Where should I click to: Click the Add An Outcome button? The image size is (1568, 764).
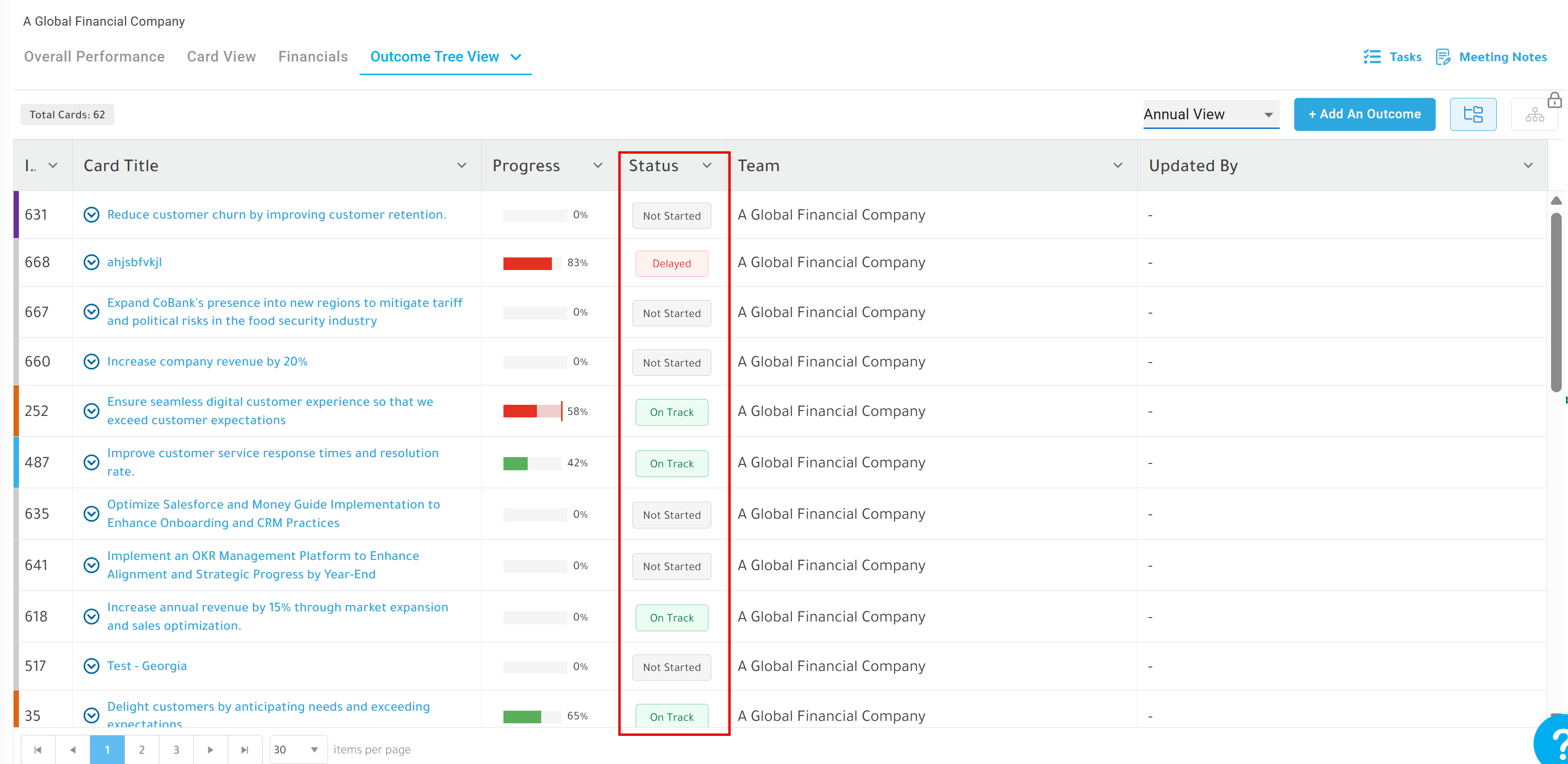pyautogui.click(x=1364, y=114)
